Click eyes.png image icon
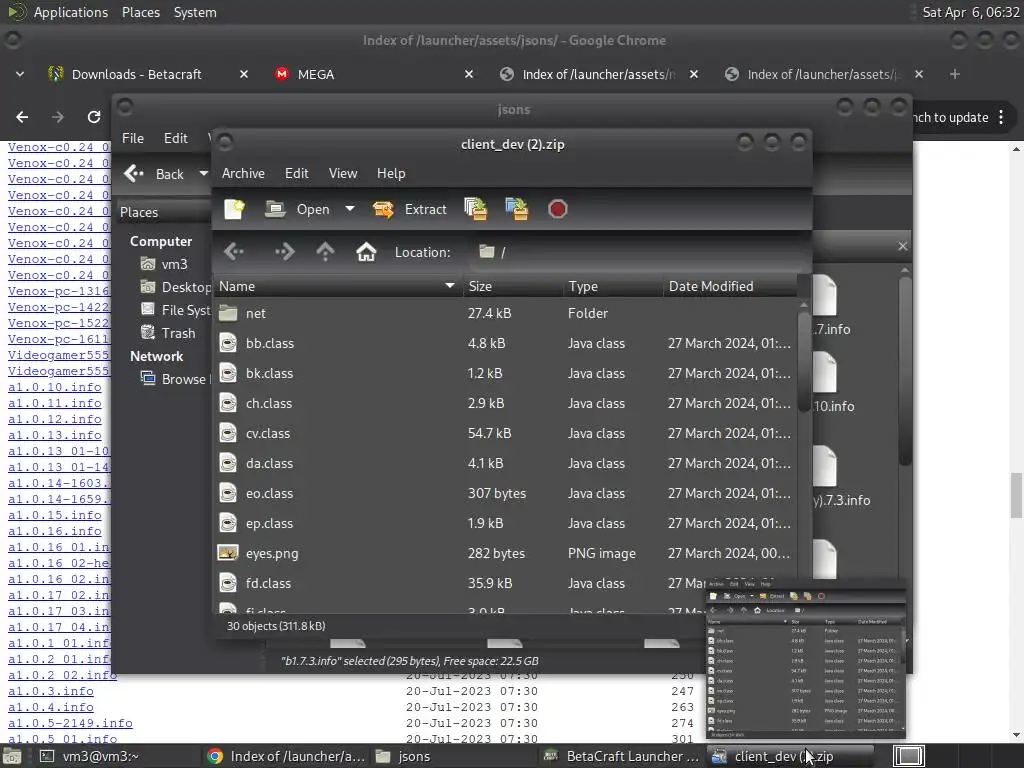The image size is (1024, 768). tap(228, 553)
